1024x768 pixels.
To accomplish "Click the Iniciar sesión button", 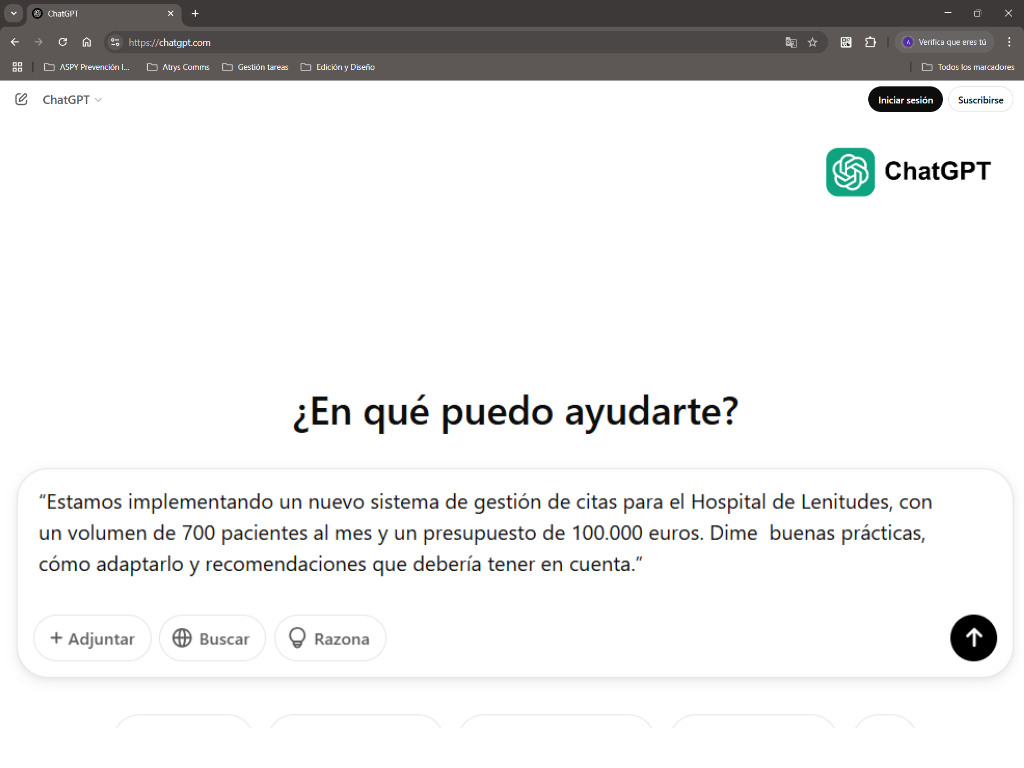I will click(905, 100).
